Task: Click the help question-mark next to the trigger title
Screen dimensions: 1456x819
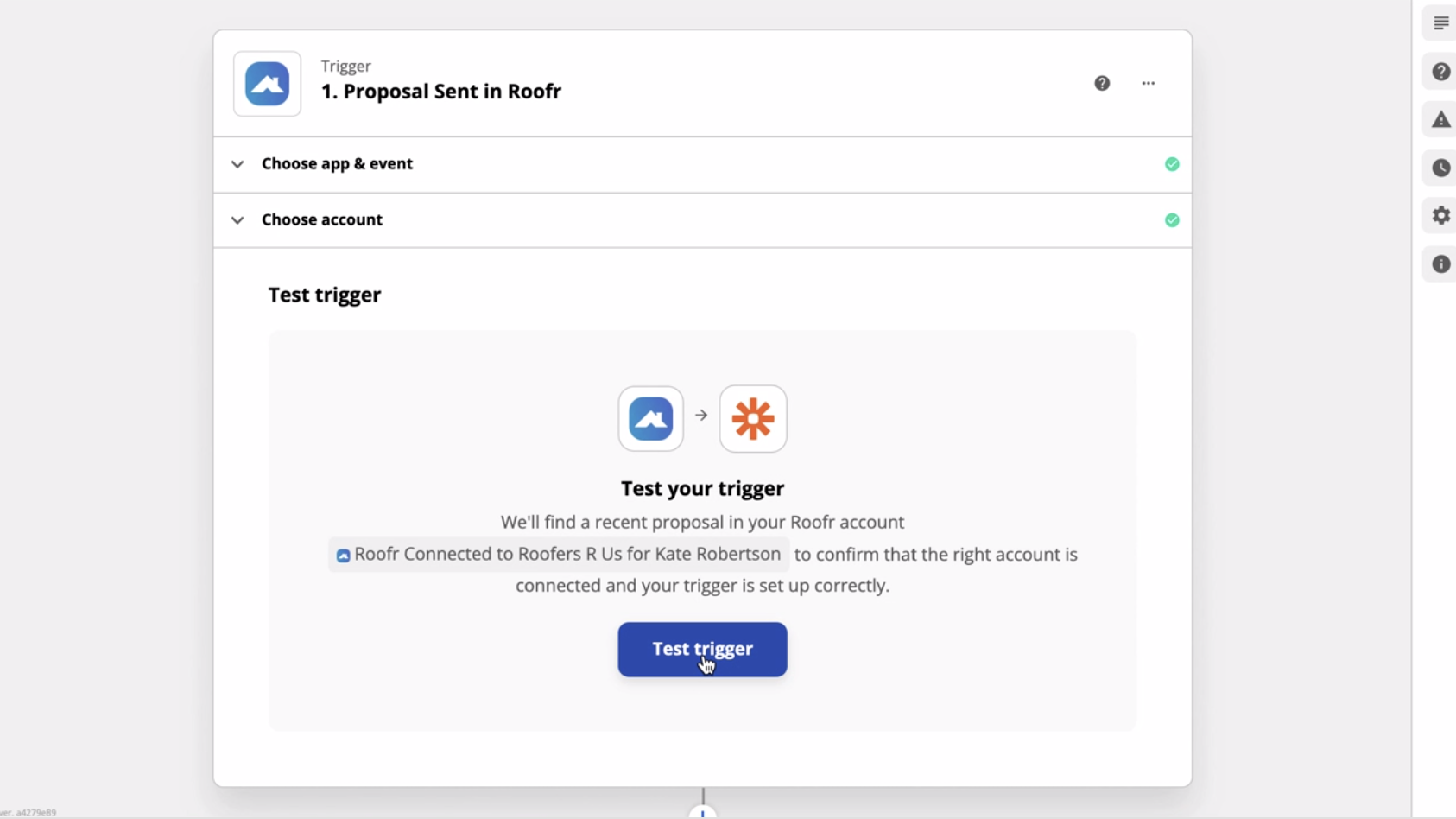Action: point(1103,83)
